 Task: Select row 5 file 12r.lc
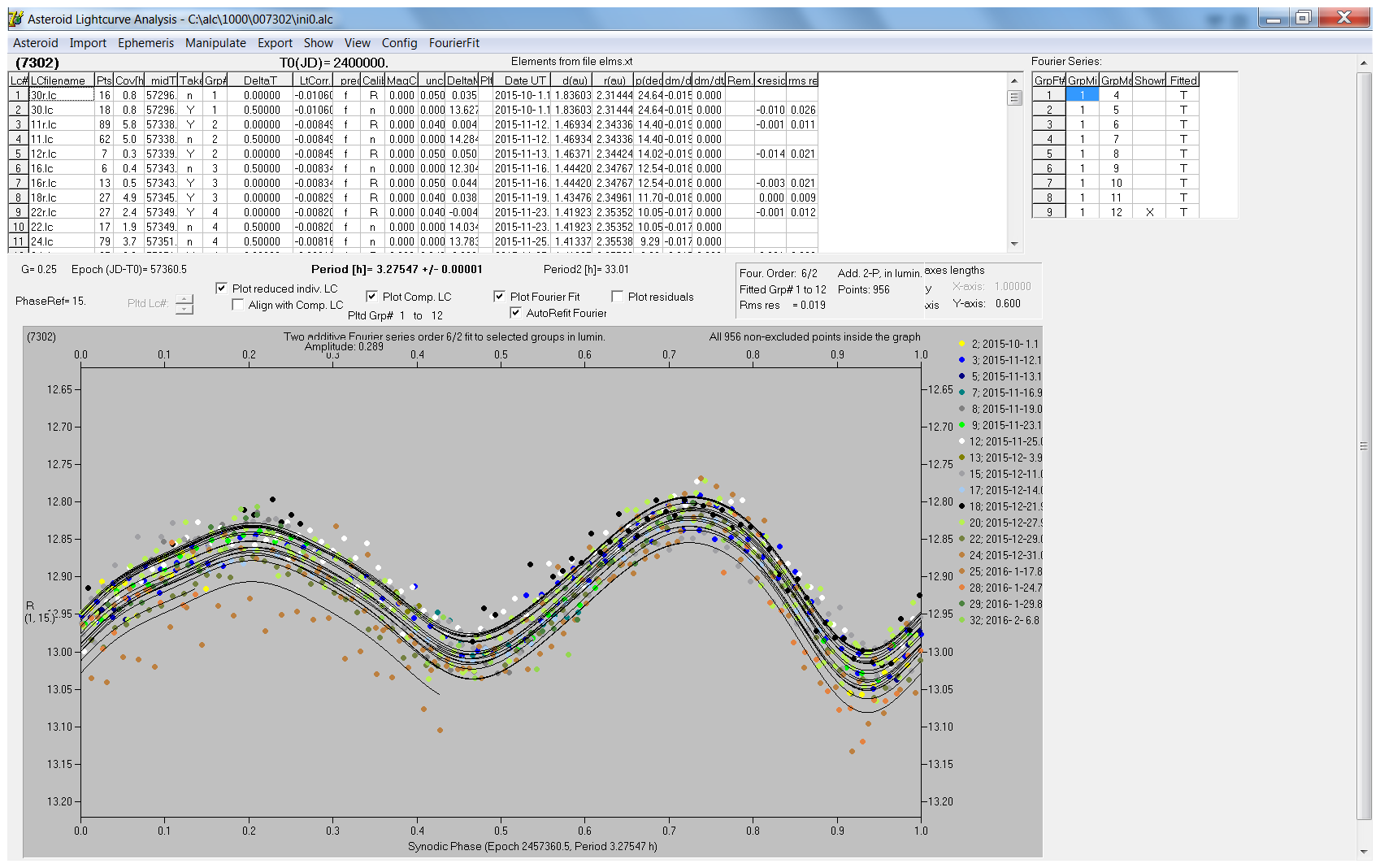[62, 154]
